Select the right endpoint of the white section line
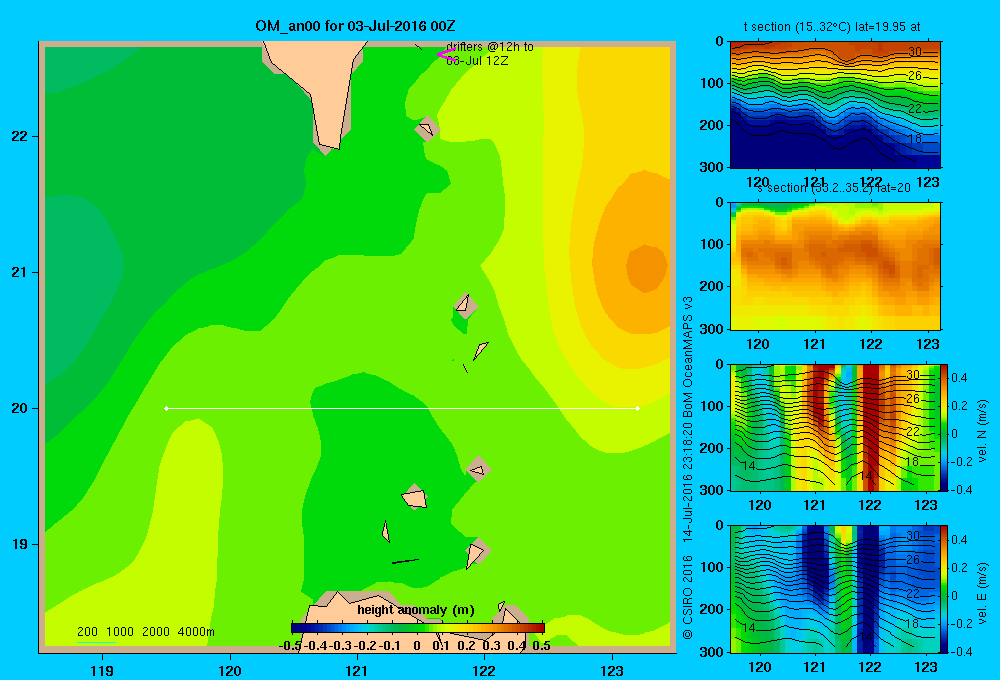The width and height of the screenshot is (1000, 680). pos(638,408)
